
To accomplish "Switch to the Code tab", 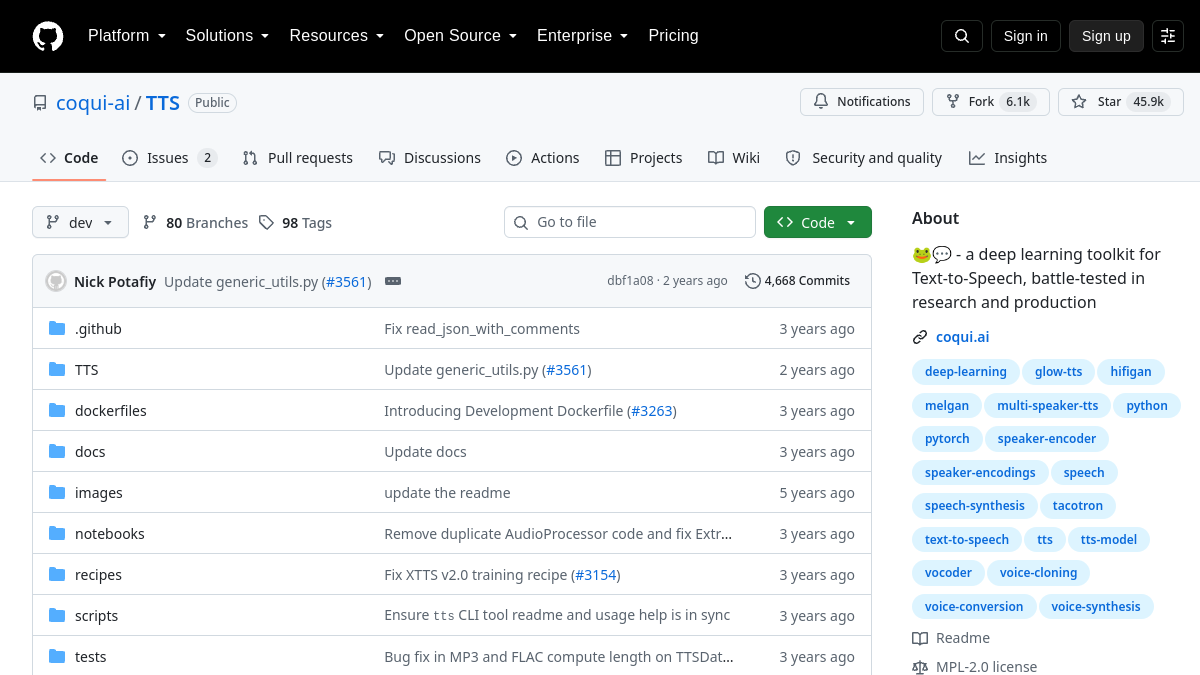I will pyautogui.click(x=69, y=158).
